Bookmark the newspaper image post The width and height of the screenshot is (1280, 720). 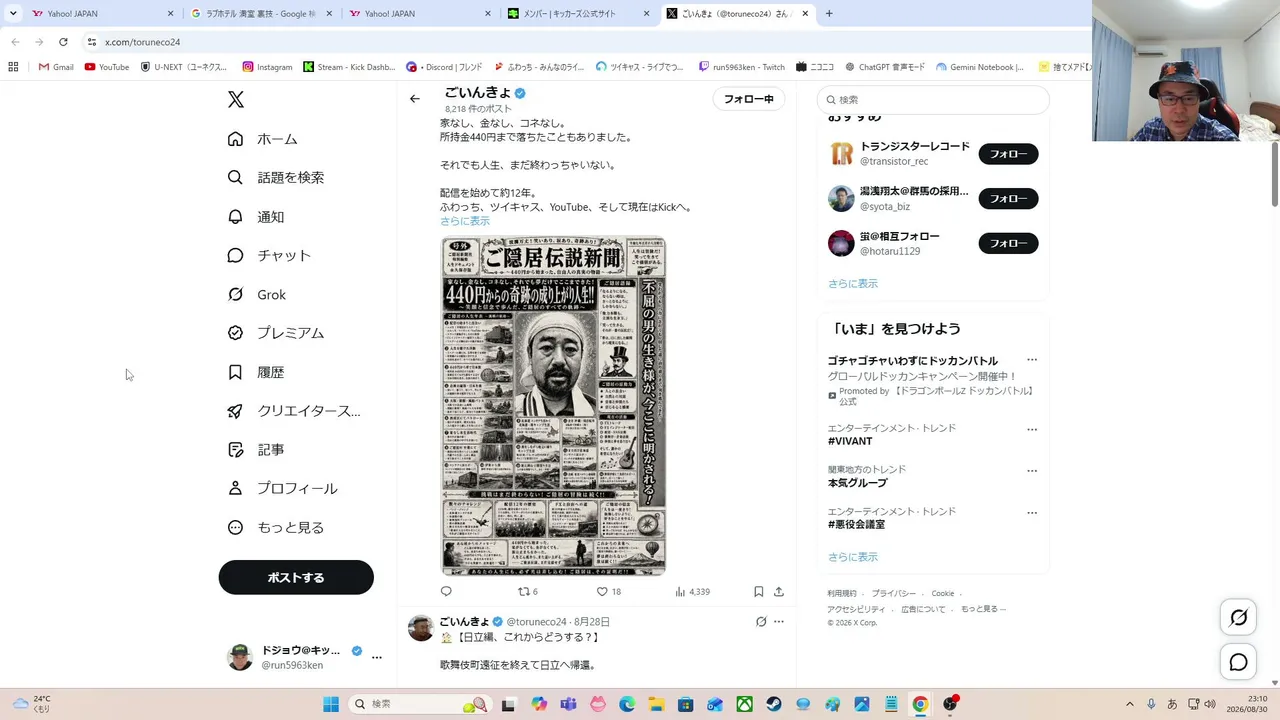coord(759,591)
